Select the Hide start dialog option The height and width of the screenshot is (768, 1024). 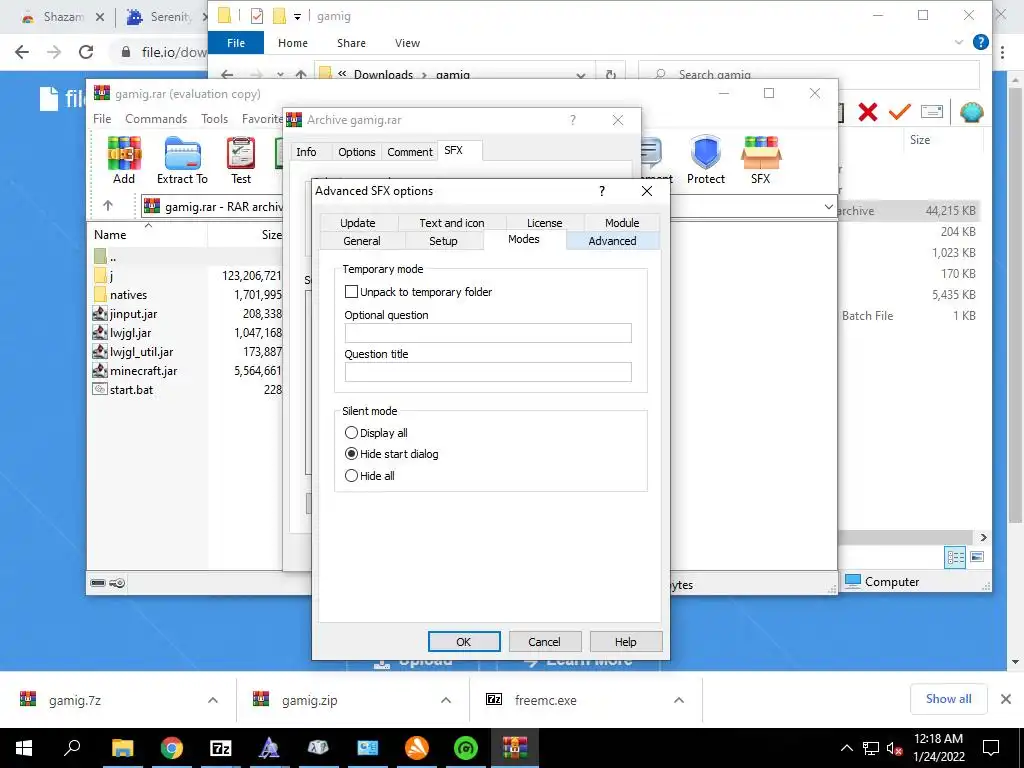[x=351, y=454]
